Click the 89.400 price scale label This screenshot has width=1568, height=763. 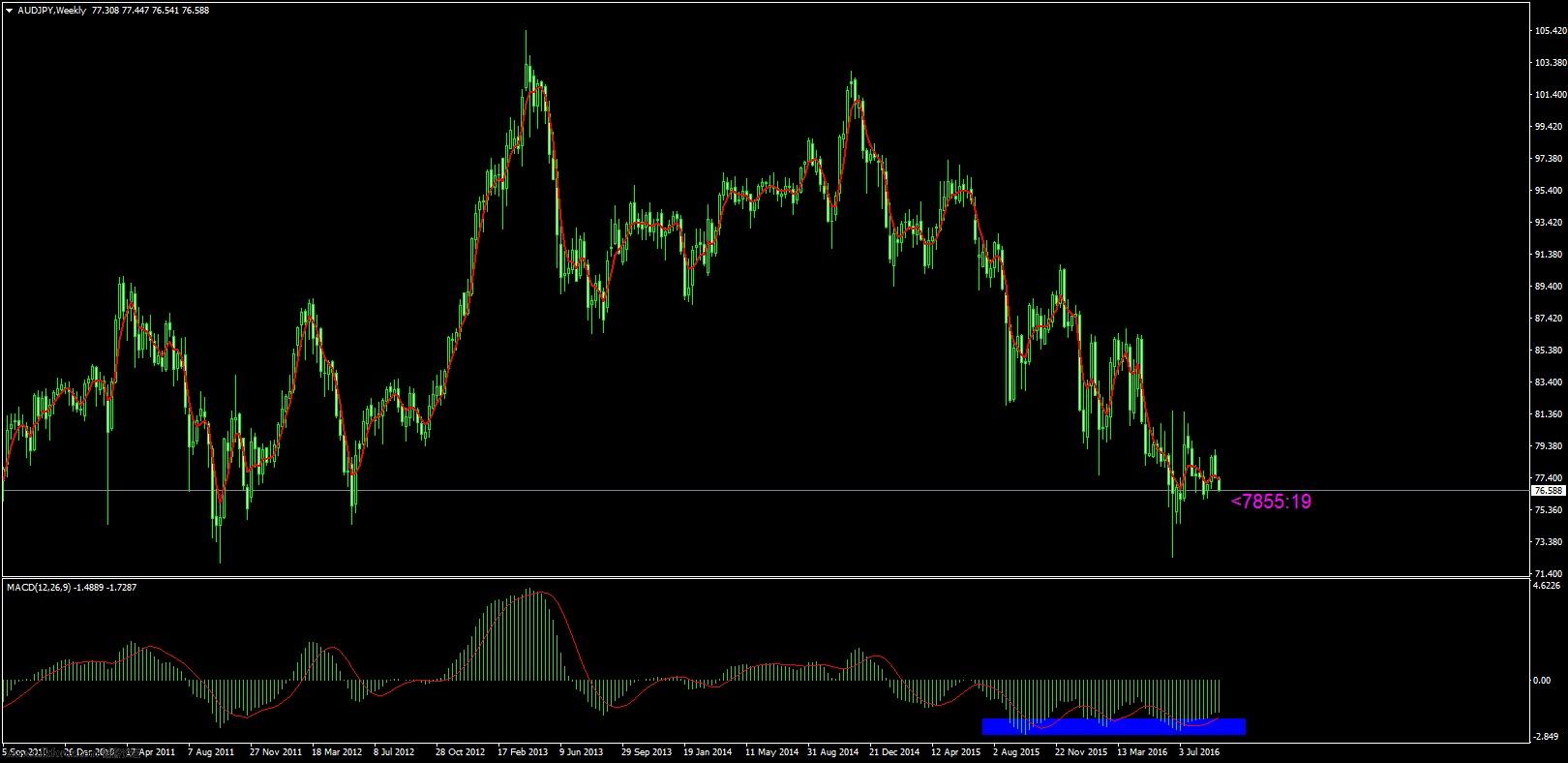point(1550,287)
